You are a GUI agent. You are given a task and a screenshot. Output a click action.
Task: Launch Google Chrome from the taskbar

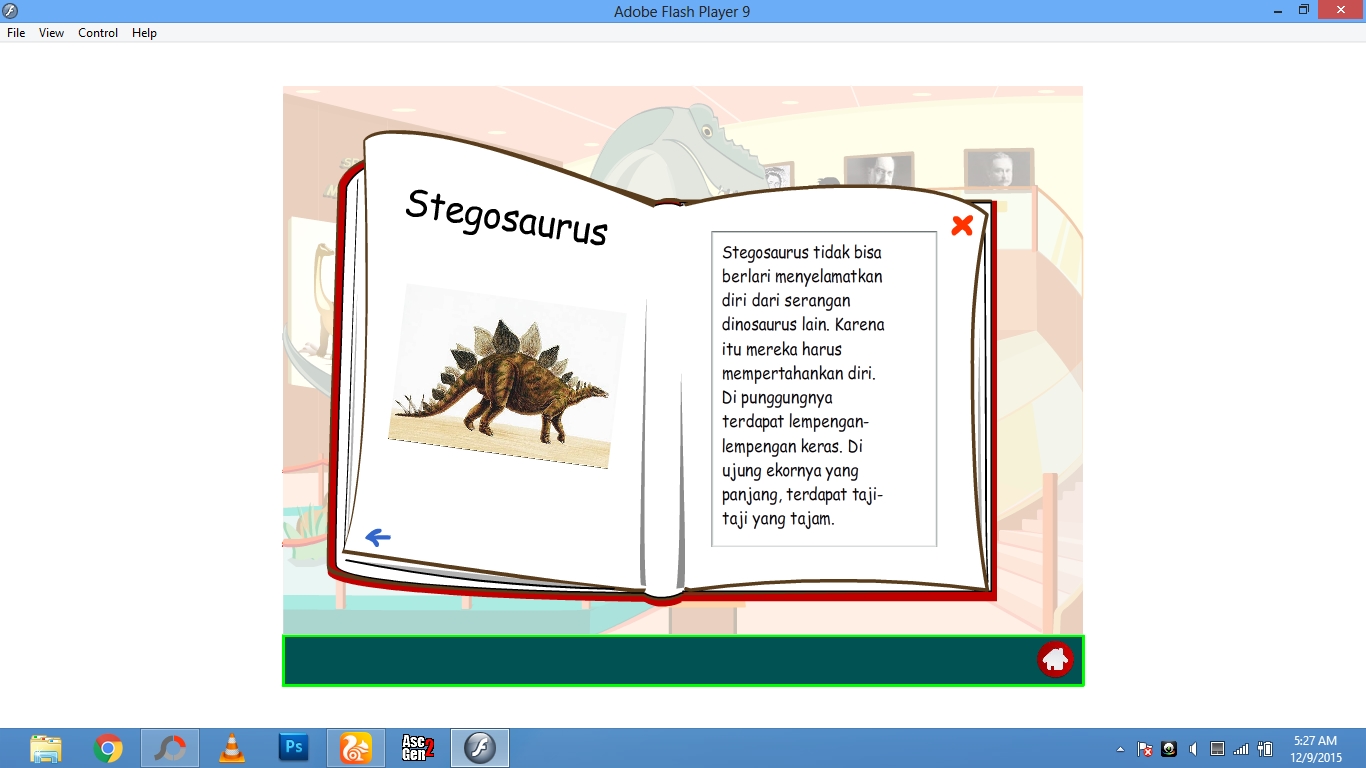click(108, 748)
